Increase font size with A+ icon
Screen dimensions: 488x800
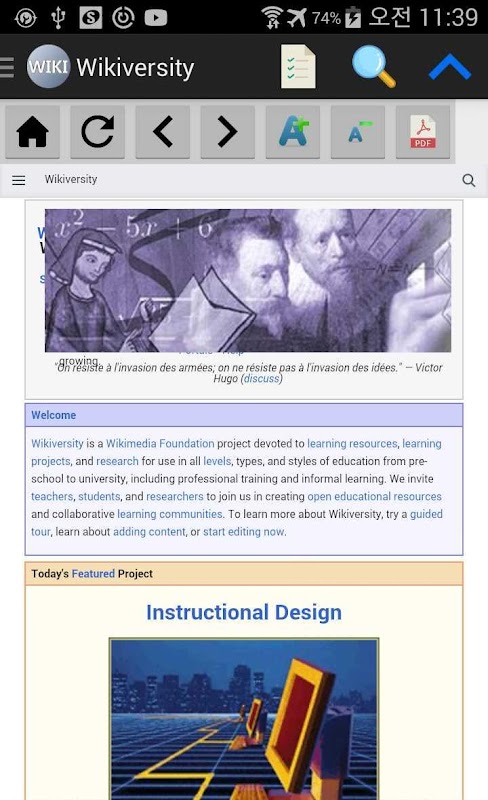pos(292,132)
